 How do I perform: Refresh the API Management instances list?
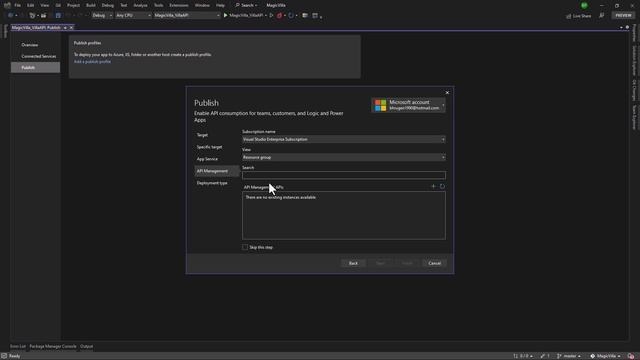click(442, 187)
